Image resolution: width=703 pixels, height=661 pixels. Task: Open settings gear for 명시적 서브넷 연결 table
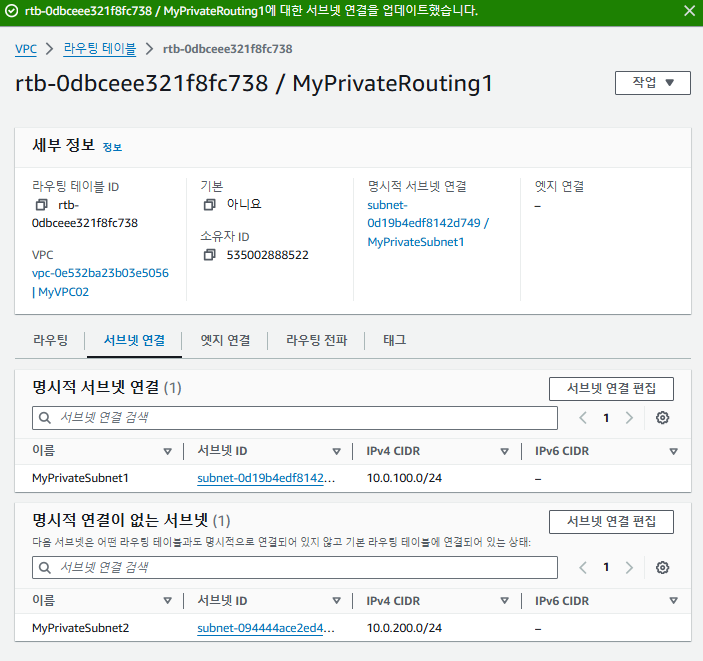[x=662, y=418]
